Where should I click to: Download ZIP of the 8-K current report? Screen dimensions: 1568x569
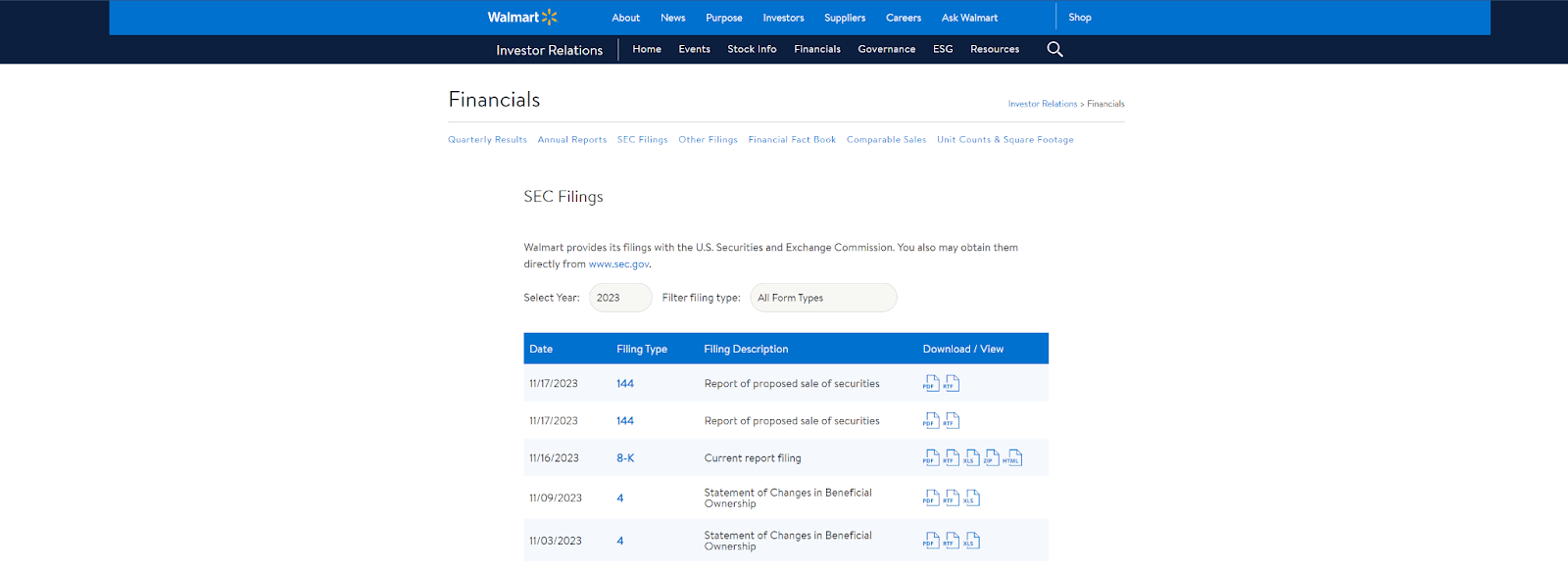click(992, 458)
